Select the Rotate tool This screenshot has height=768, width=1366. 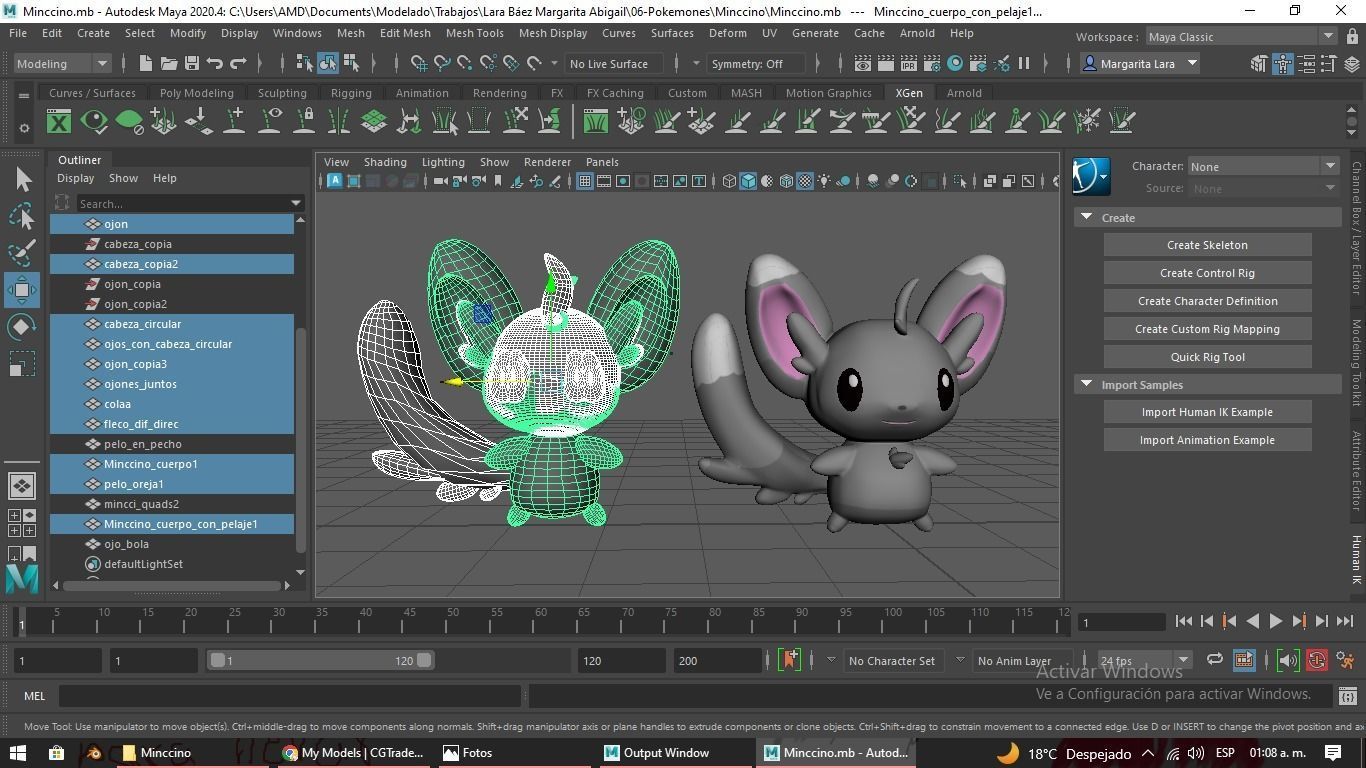[23, 327]
